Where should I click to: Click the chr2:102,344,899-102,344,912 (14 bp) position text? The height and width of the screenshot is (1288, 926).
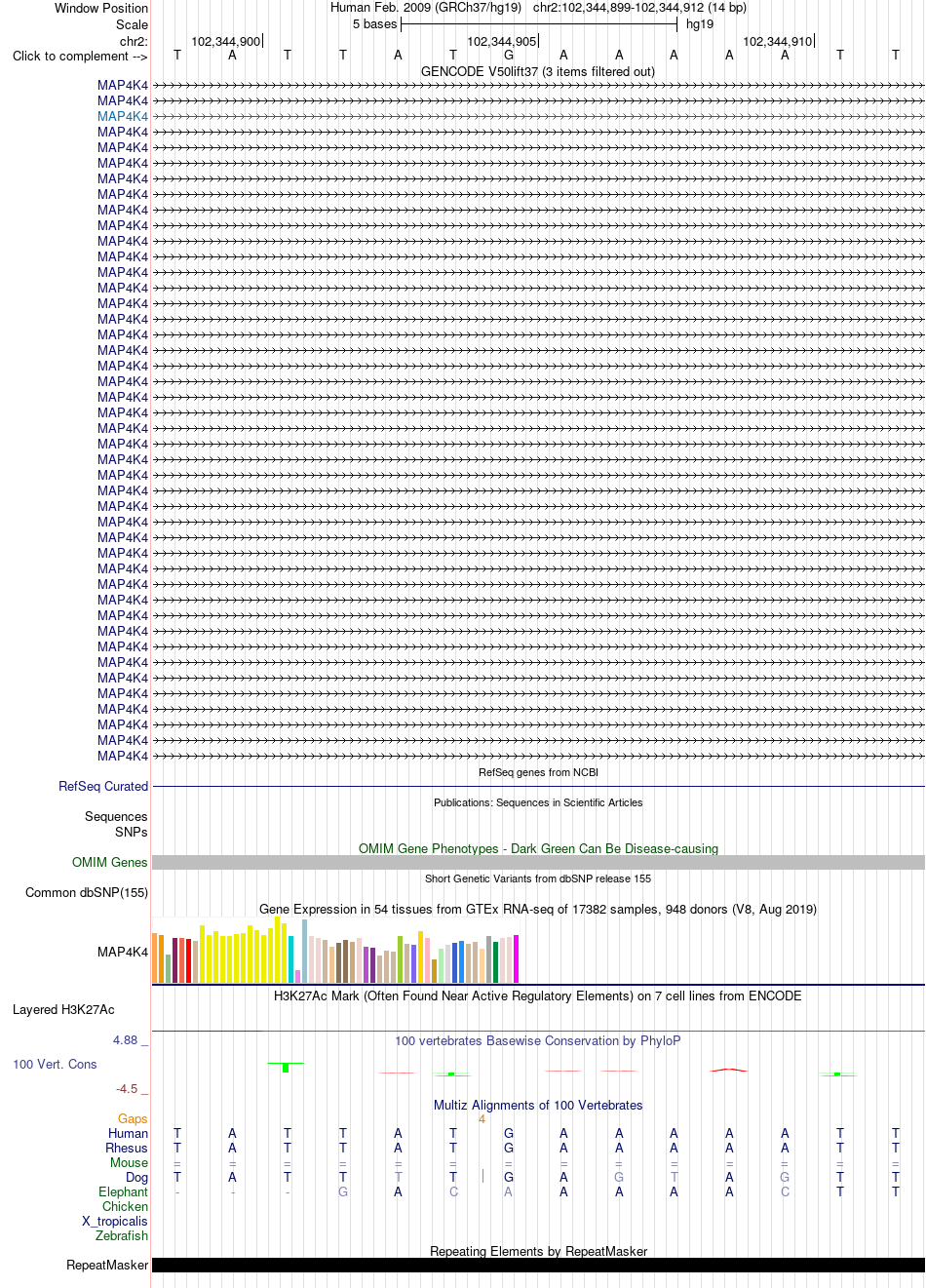(639, 8)
